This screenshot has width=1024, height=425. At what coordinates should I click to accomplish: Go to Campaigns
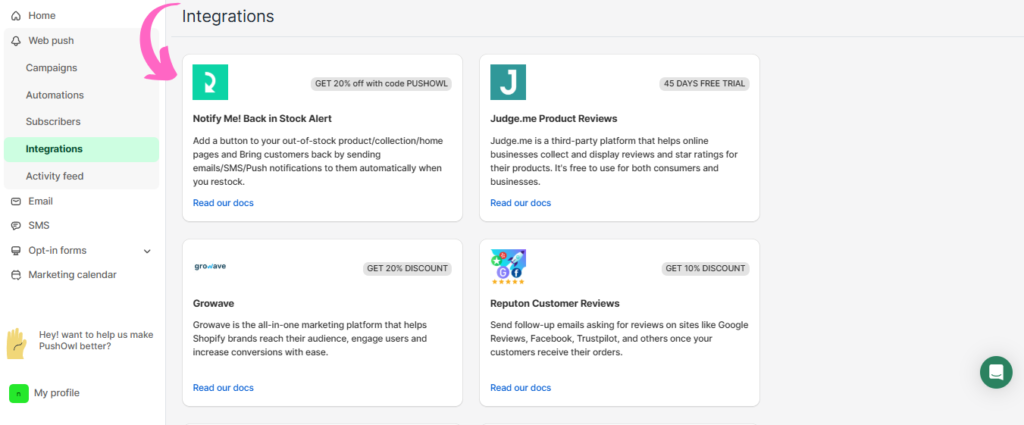pyautogui.click(x=52, y=68)
